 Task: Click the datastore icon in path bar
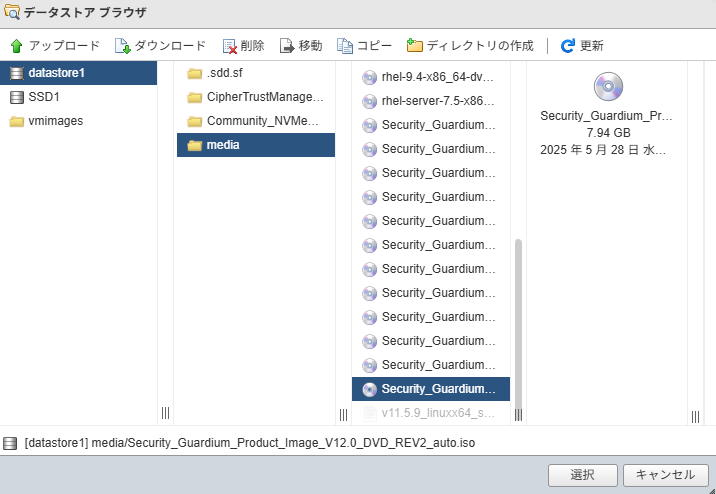click(x=10, y=443)
